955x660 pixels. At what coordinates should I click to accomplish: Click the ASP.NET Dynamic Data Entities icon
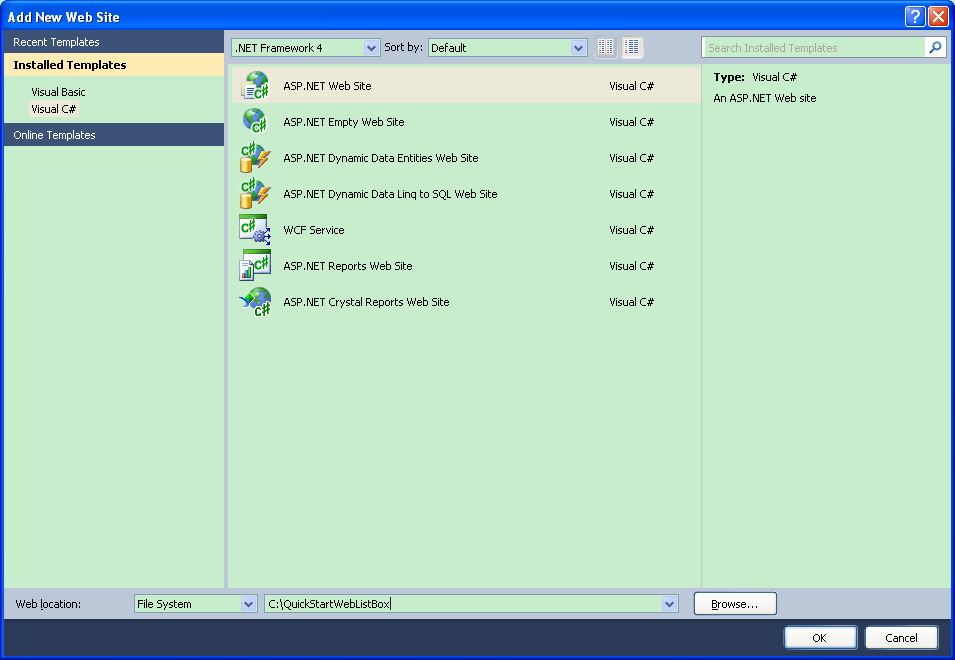pyautogui.click(x=257, y=157)
